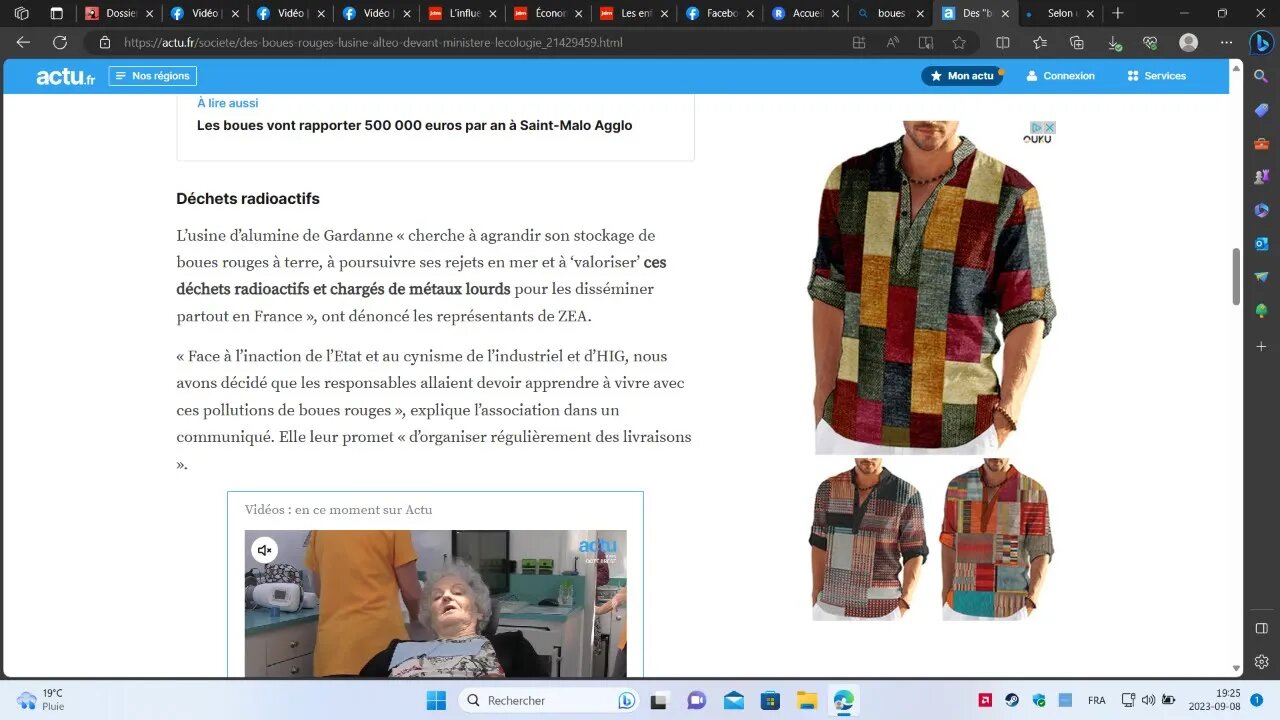Image resolution: width=1280 pixels, height=720 pixels.
Task: Open Microsoft Store from the taskbar
Action: tap(769, 700)
